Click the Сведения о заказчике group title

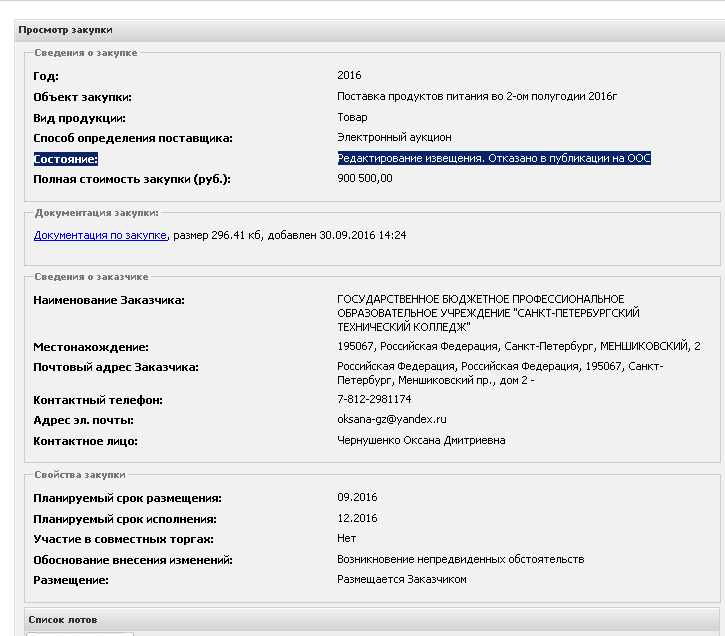tap(90, 276)
